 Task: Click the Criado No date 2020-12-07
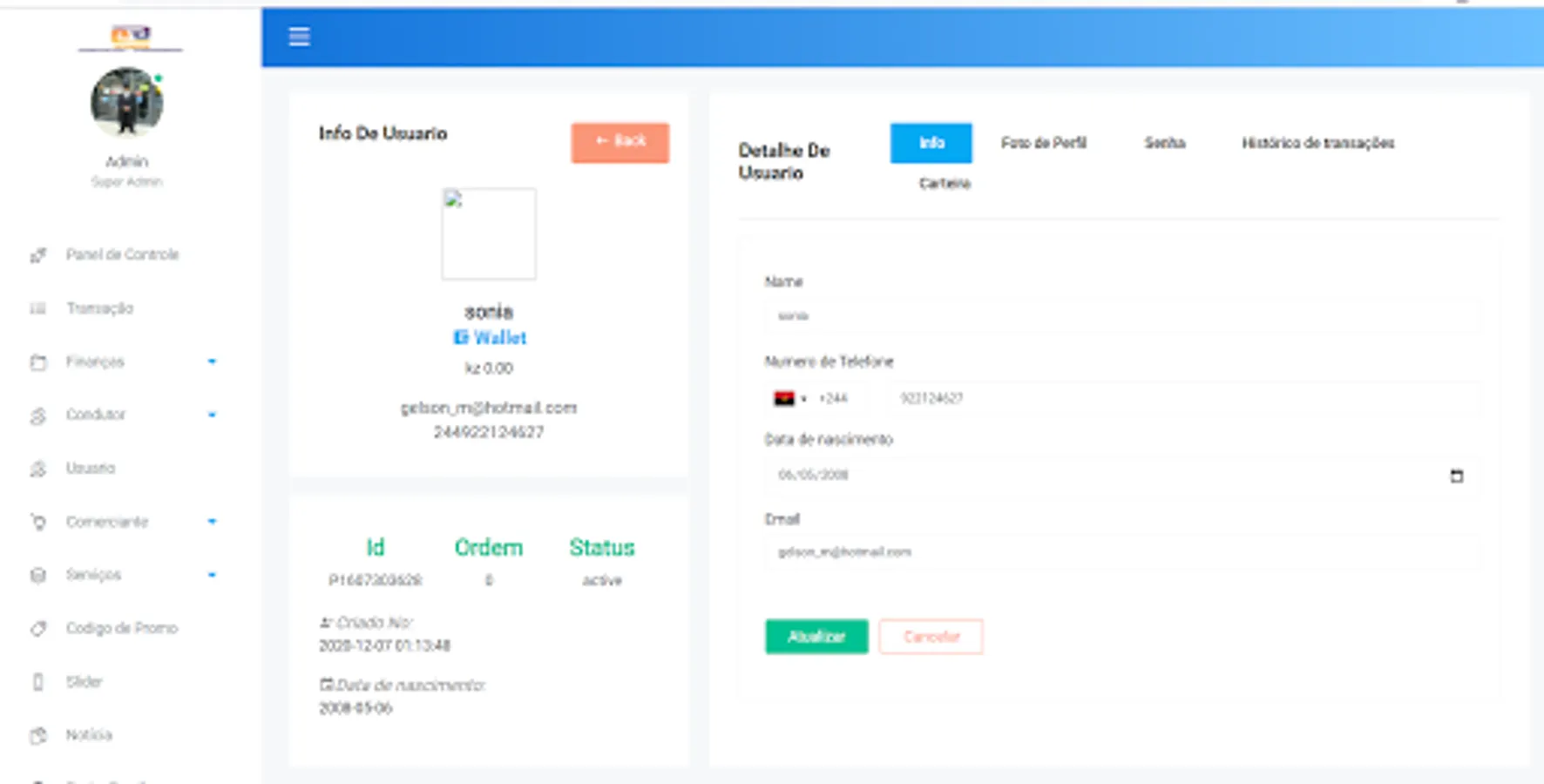[x=384, y=645]
